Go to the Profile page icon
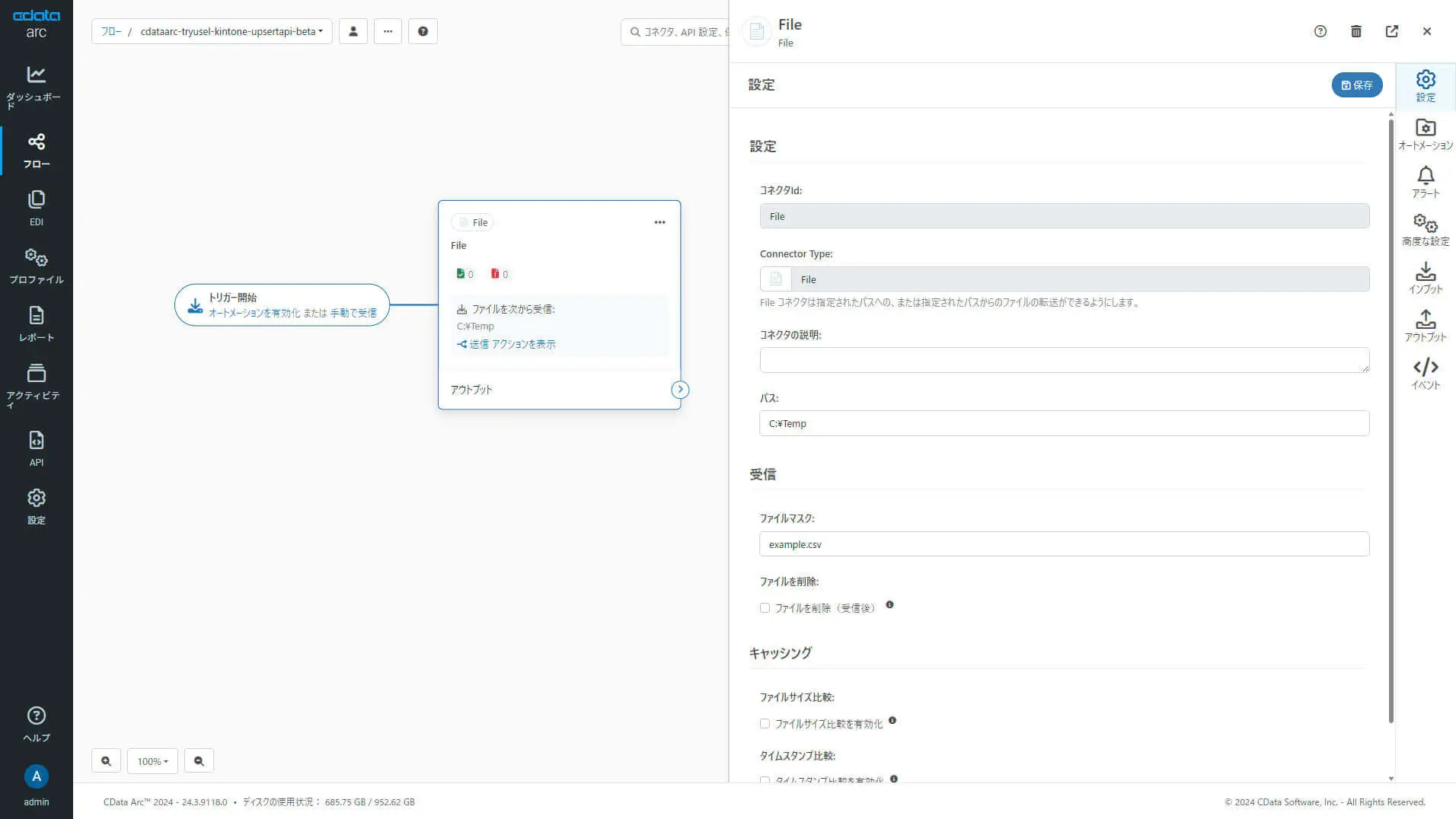Image resolution: width=1456 pixels, height=819 pixels. pos(36,266)
